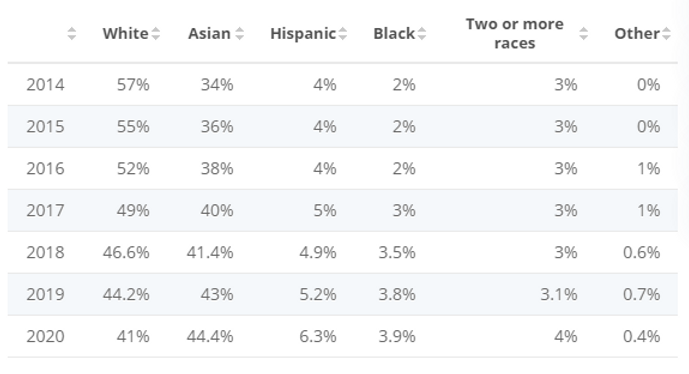
Task: Click the 44.4% Asian value for 2020
Action: [x=210, y=336]
